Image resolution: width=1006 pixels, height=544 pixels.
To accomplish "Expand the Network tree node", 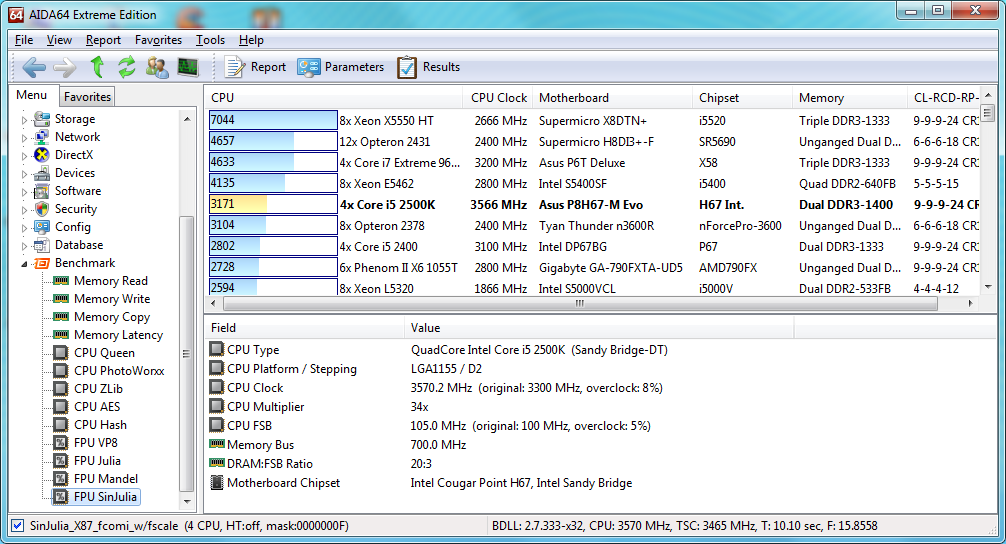I will (24, 137).
